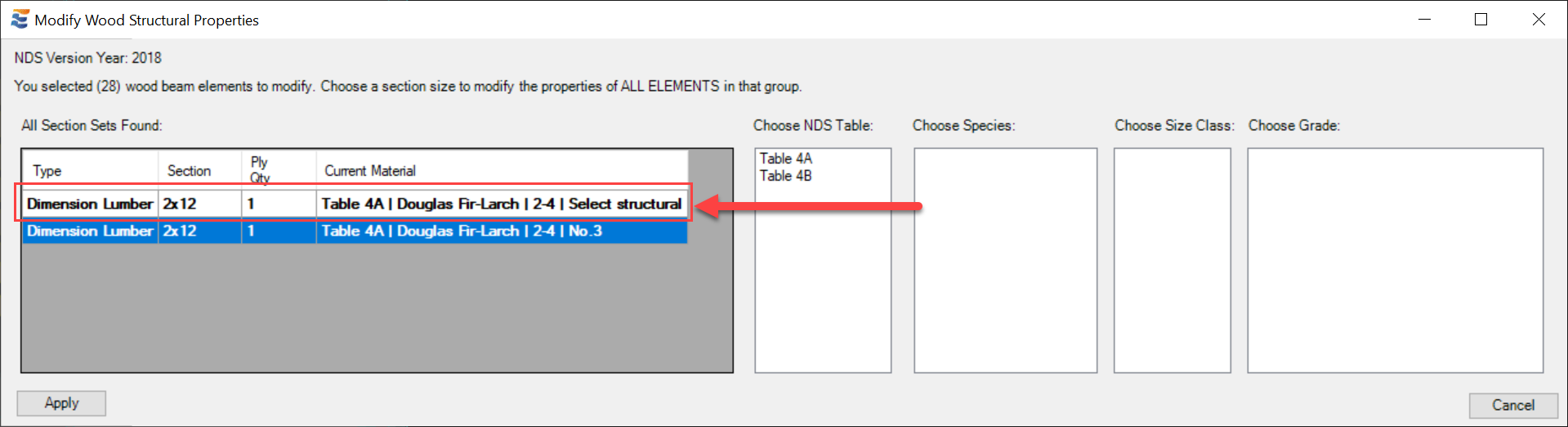Select the highlighted No.3 section set row
1568x427 pixels.
(x=355, y=231)
